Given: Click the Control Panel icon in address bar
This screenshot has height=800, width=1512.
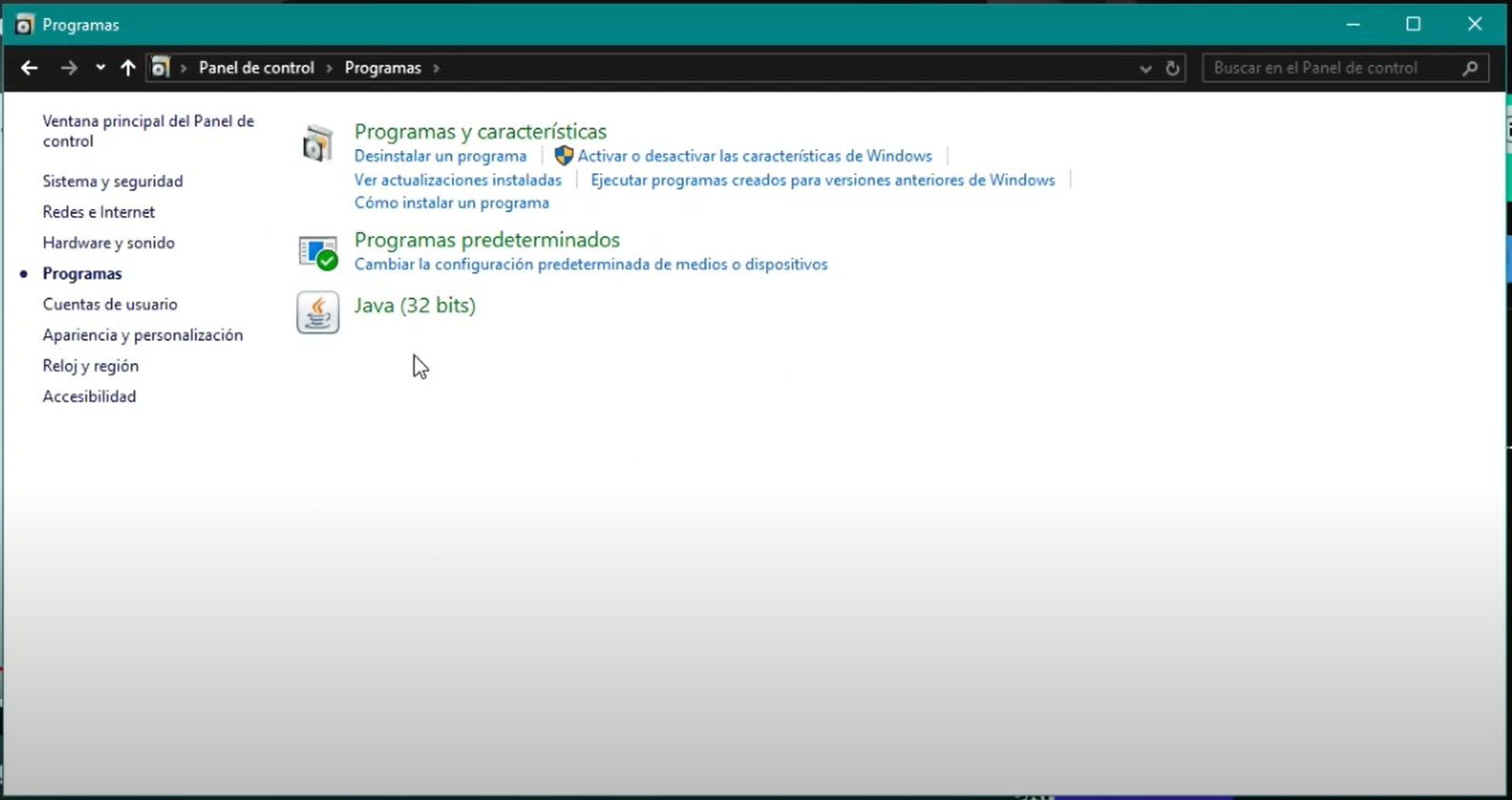Looking at the screenshot, I should point(161,68).
